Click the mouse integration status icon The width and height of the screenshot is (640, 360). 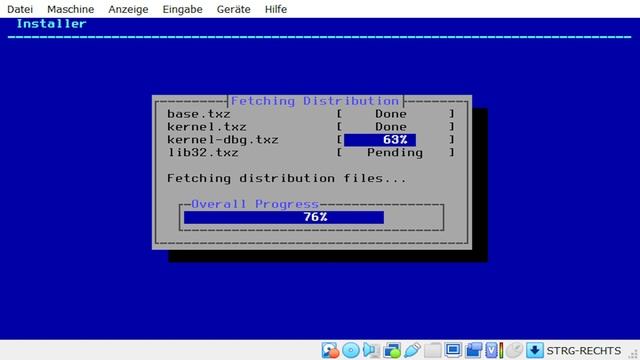(x=514, y=350)
